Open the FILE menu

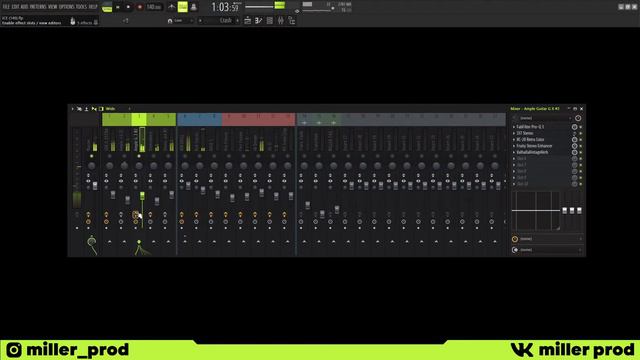[6, 7]
